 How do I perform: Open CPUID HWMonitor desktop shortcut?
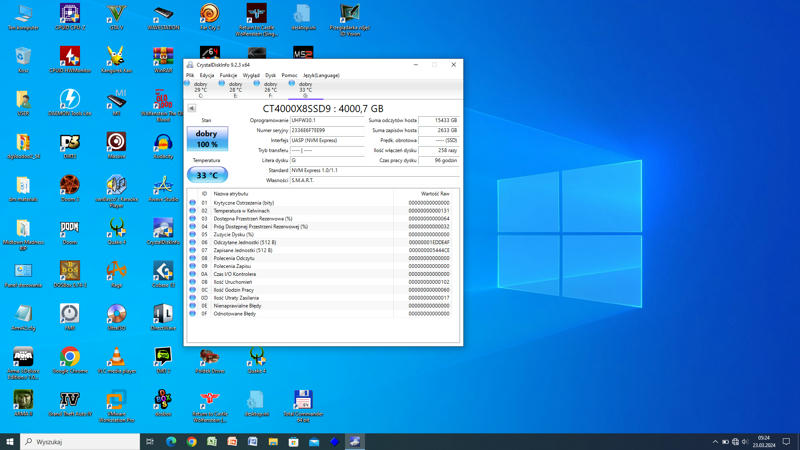click(70, 60)
